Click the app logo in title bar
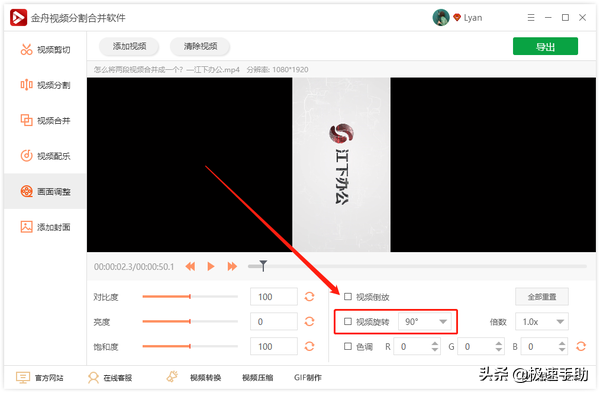 pos(18,18)
